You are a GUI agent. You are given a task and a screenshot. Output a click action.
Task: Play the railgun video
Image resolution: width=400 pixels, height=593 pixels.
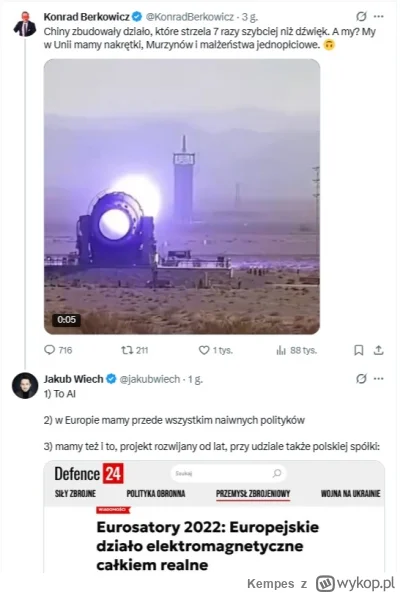pyautogui.click(x=182, y=197)
